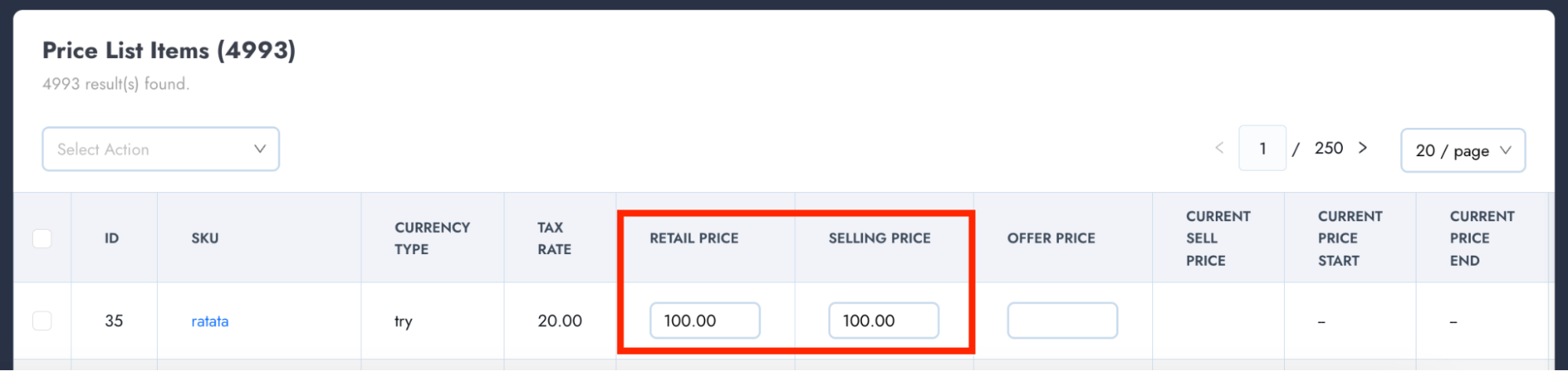Click the Selling Price column header
1568x371 pixels.
point(879,238)
